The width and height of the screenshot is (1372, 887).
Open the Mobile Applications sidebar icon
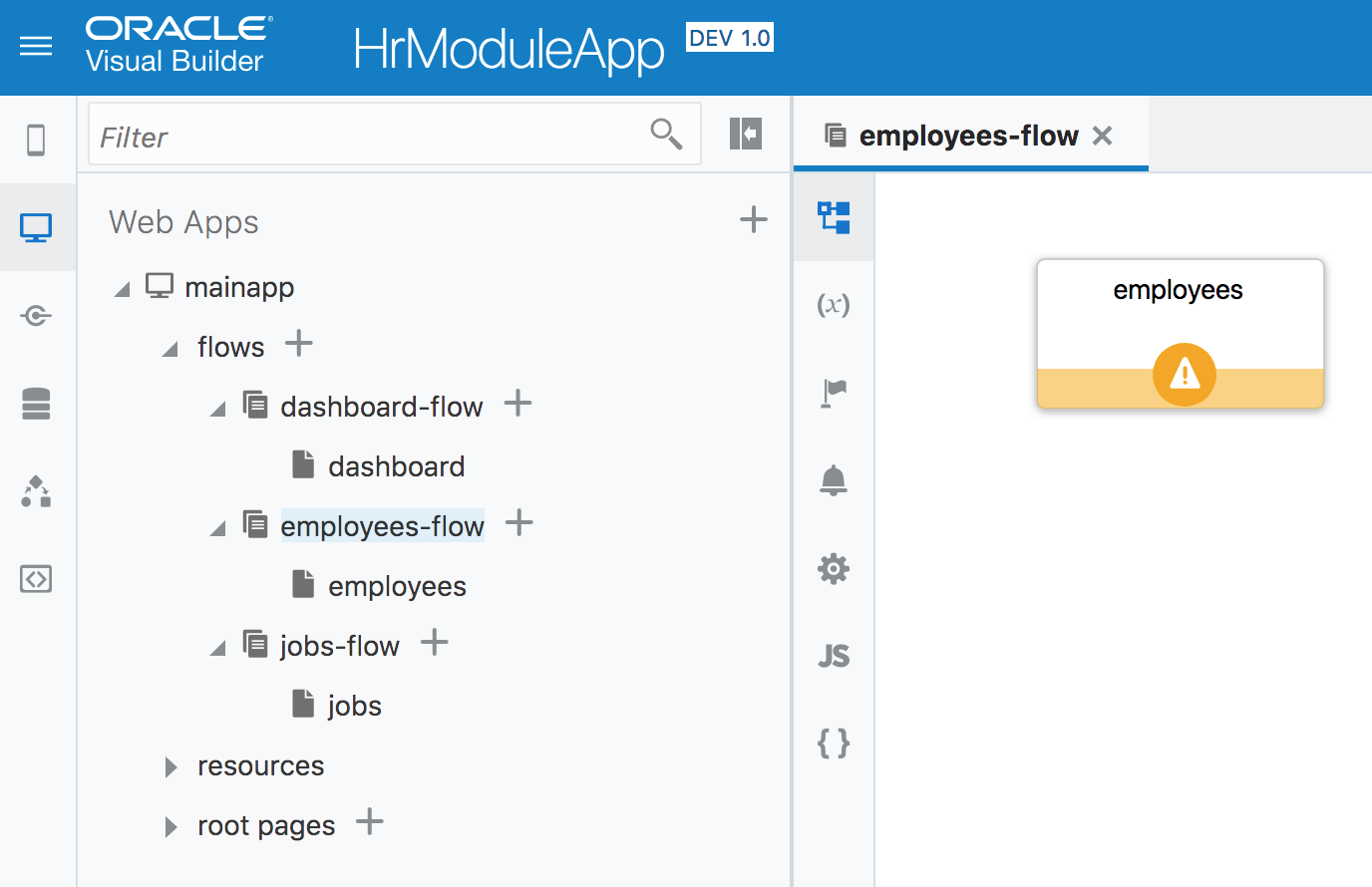click(37, 140)
